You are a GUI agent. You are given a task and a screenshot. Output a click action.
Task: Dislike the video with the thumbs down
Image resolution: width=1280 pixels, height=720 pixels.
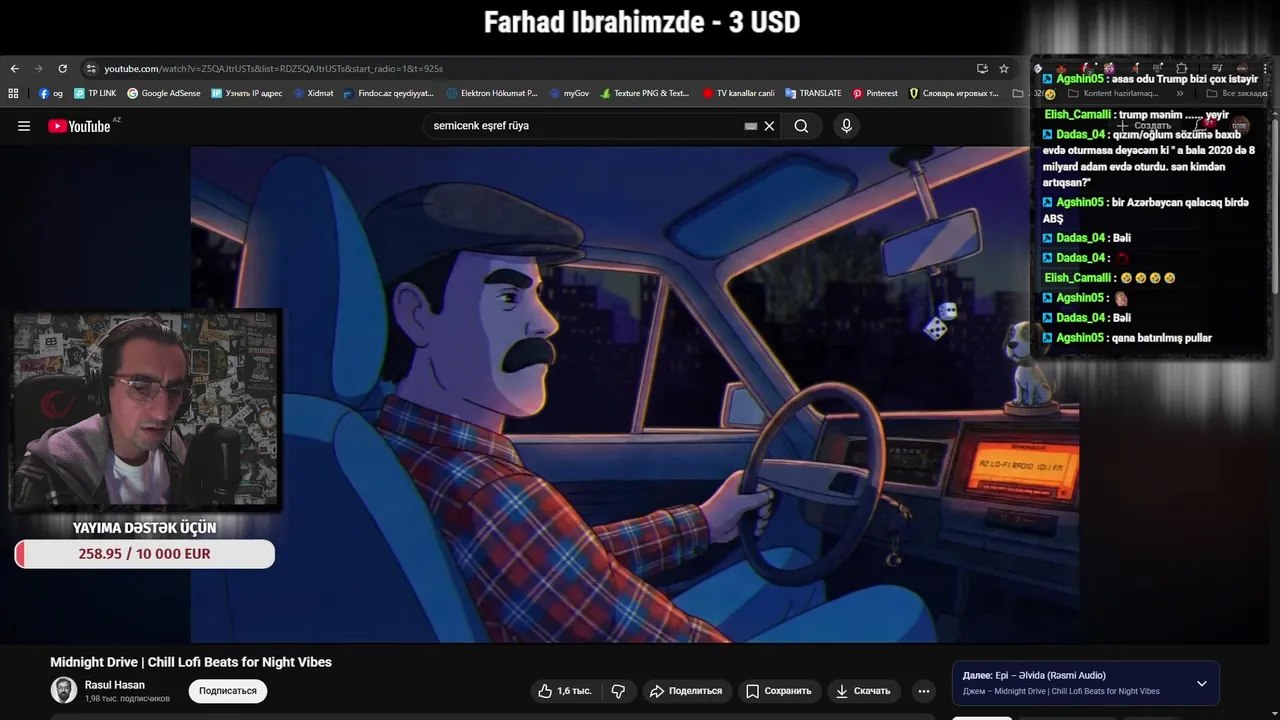[618, 691]
